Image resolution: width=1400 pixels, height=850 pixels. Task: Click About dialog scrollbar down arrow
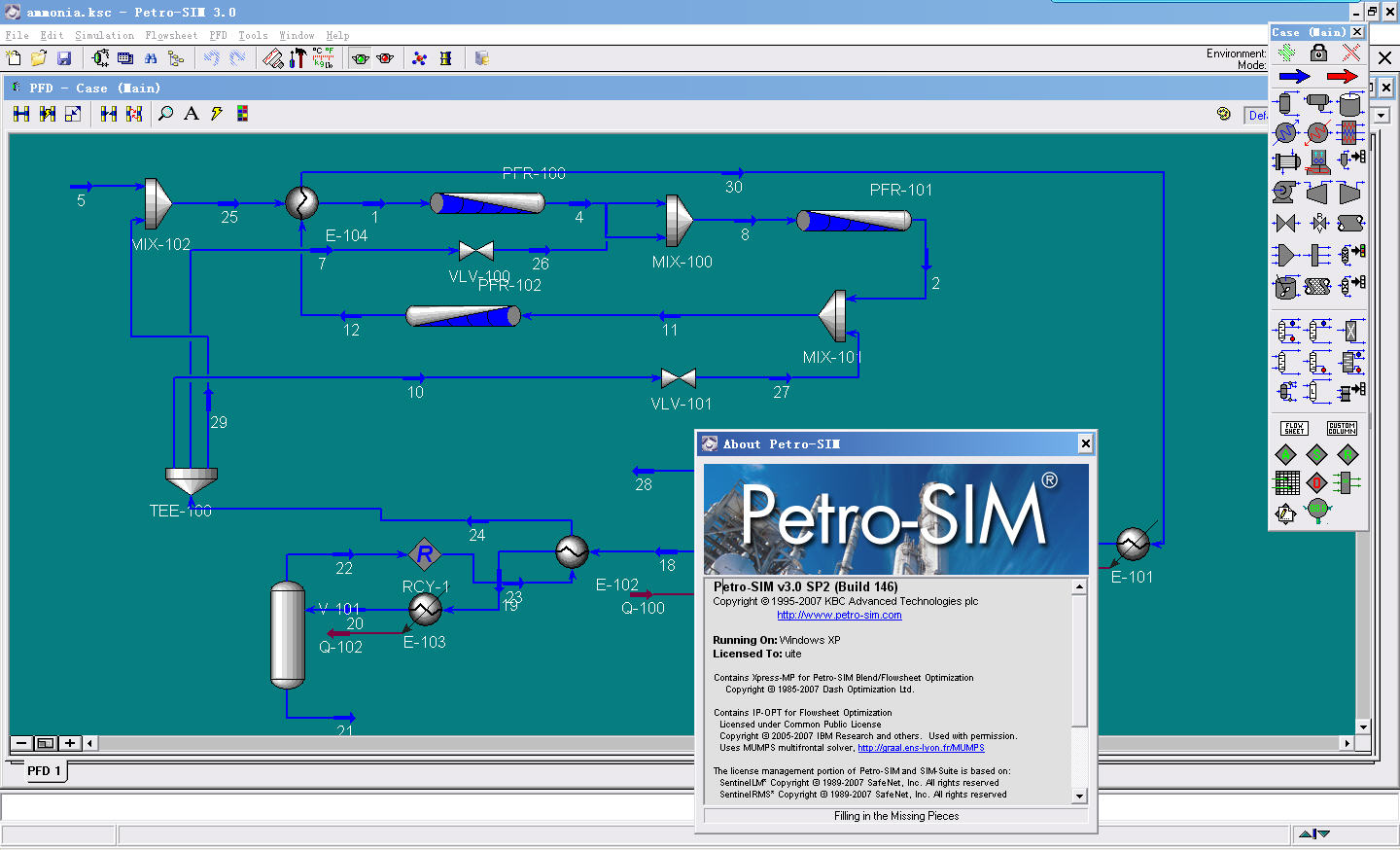point(1079,796)
